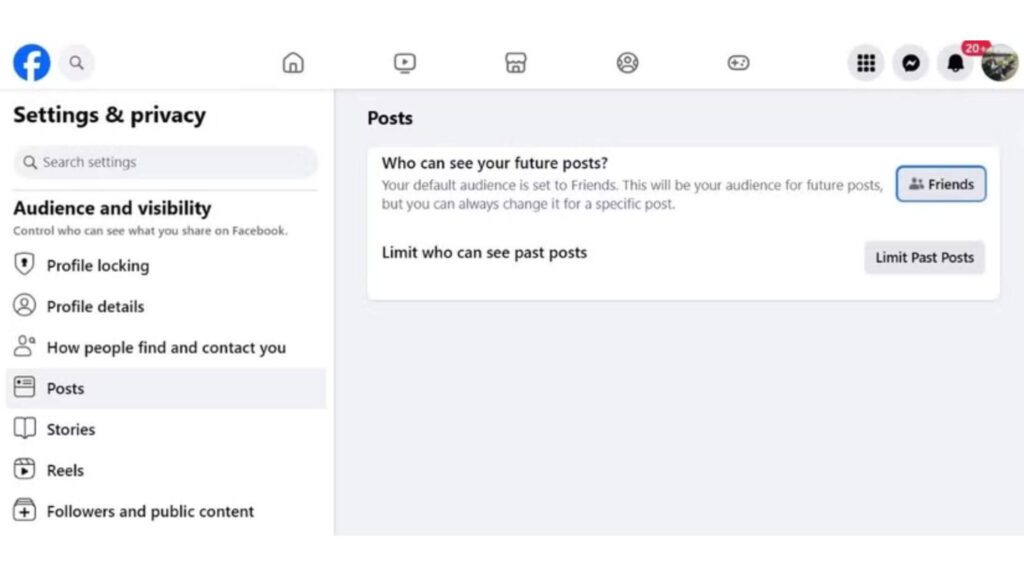This screenshot has width=1024, height=576.
Task: Open Marketplace from the top navigation
Action: 514,62
